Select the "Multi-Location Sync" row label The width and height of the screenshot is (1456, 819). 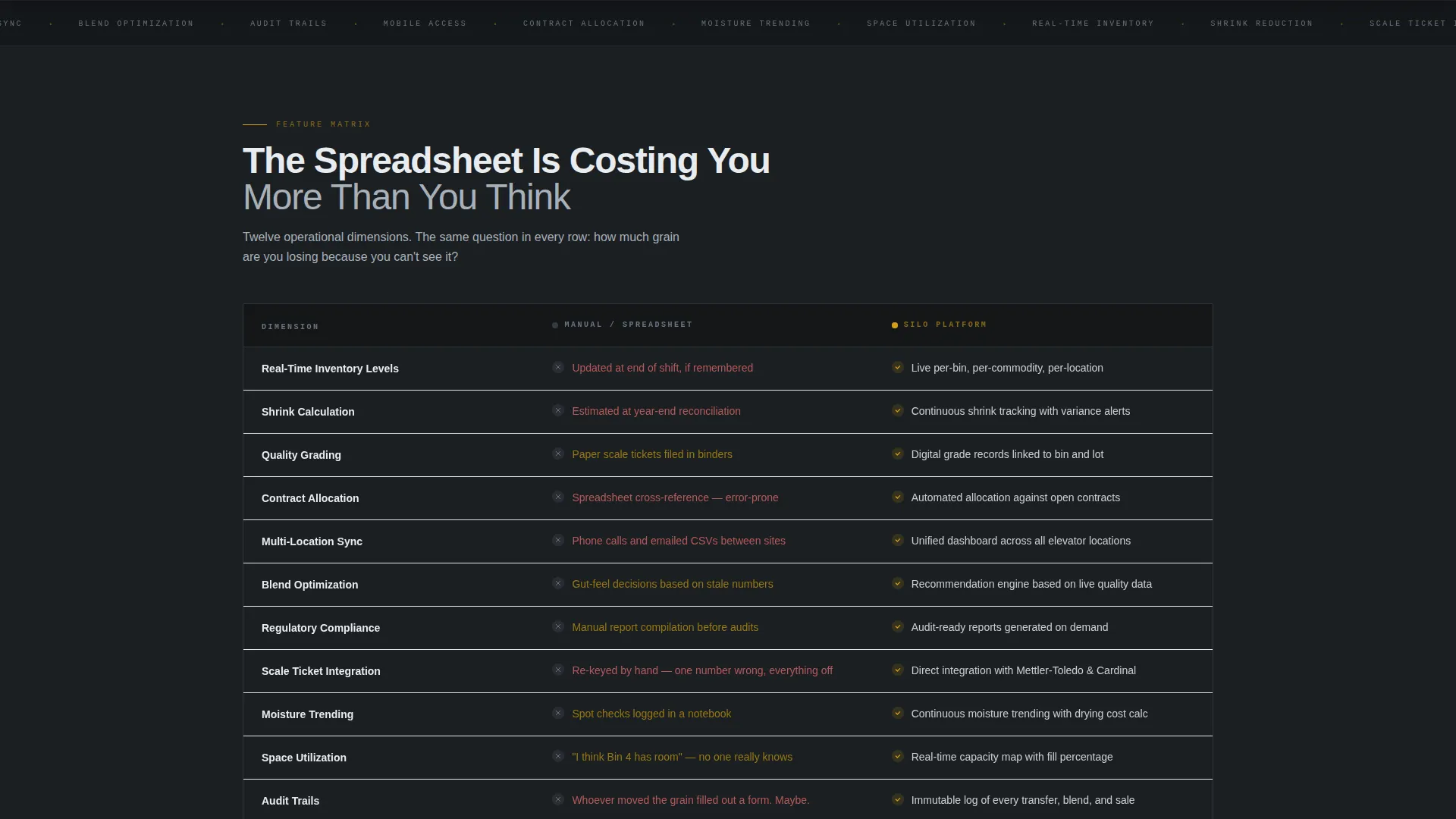point(312,541)
